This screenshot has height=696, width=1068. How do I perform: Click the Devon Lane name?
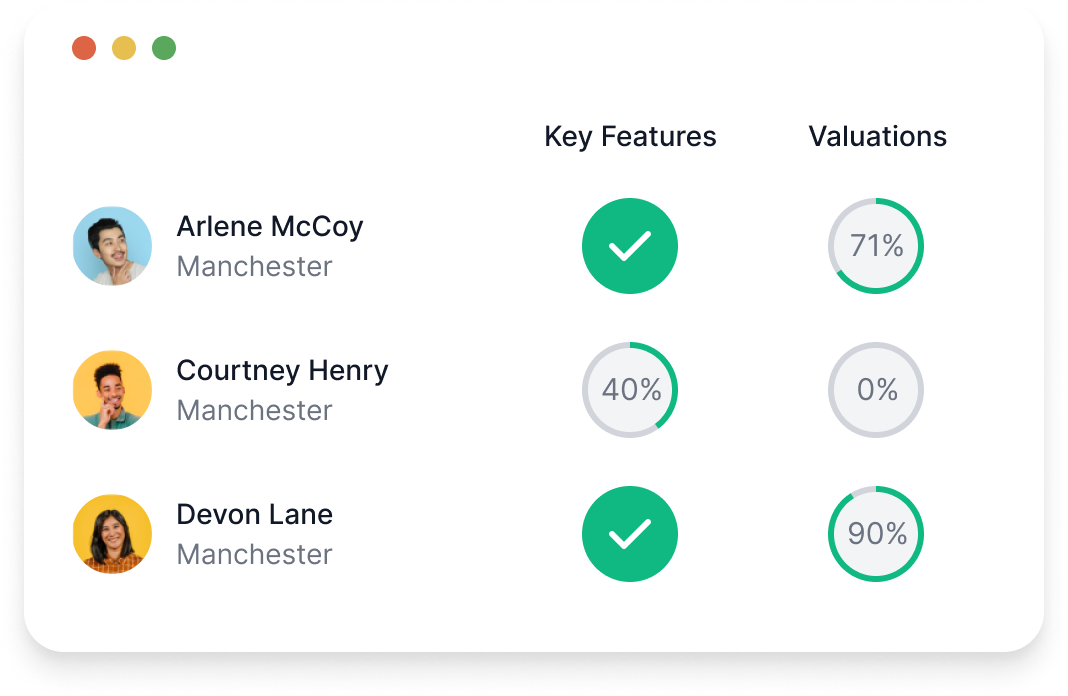point(255,514)
